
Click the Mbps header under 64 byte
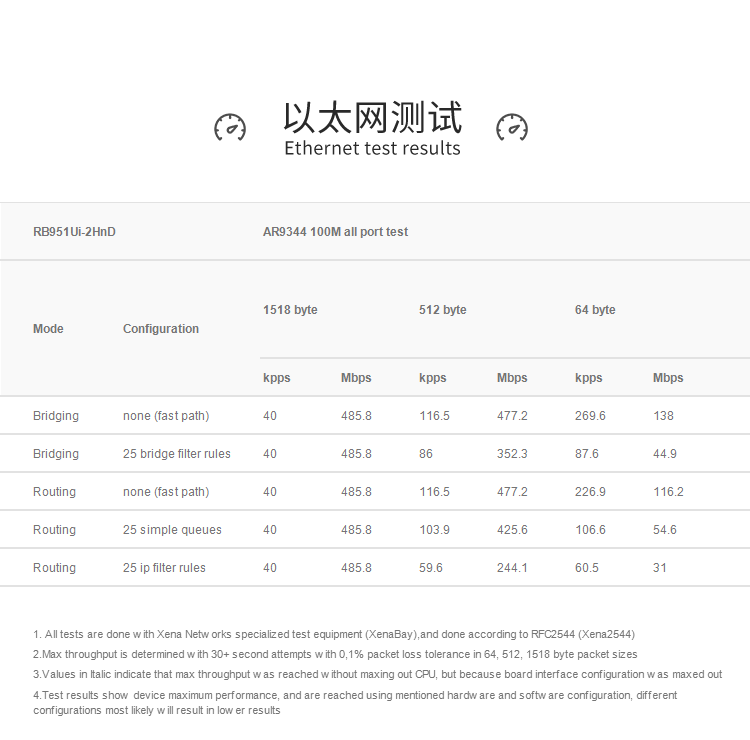click(668, 378)
